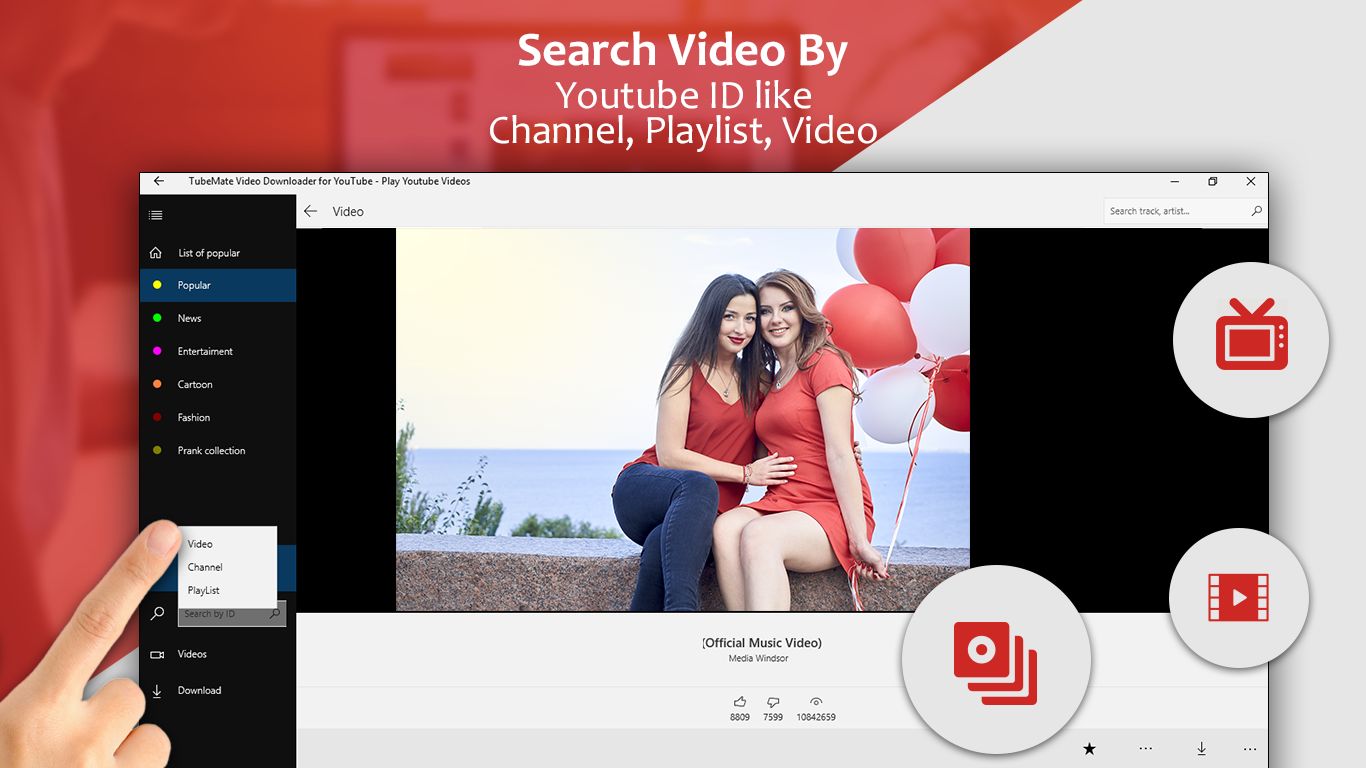The width and height of the screenshot is (1366, 768).
Task: Open the hamburger menu in the sidebar
Action: [x=155, y=215]
